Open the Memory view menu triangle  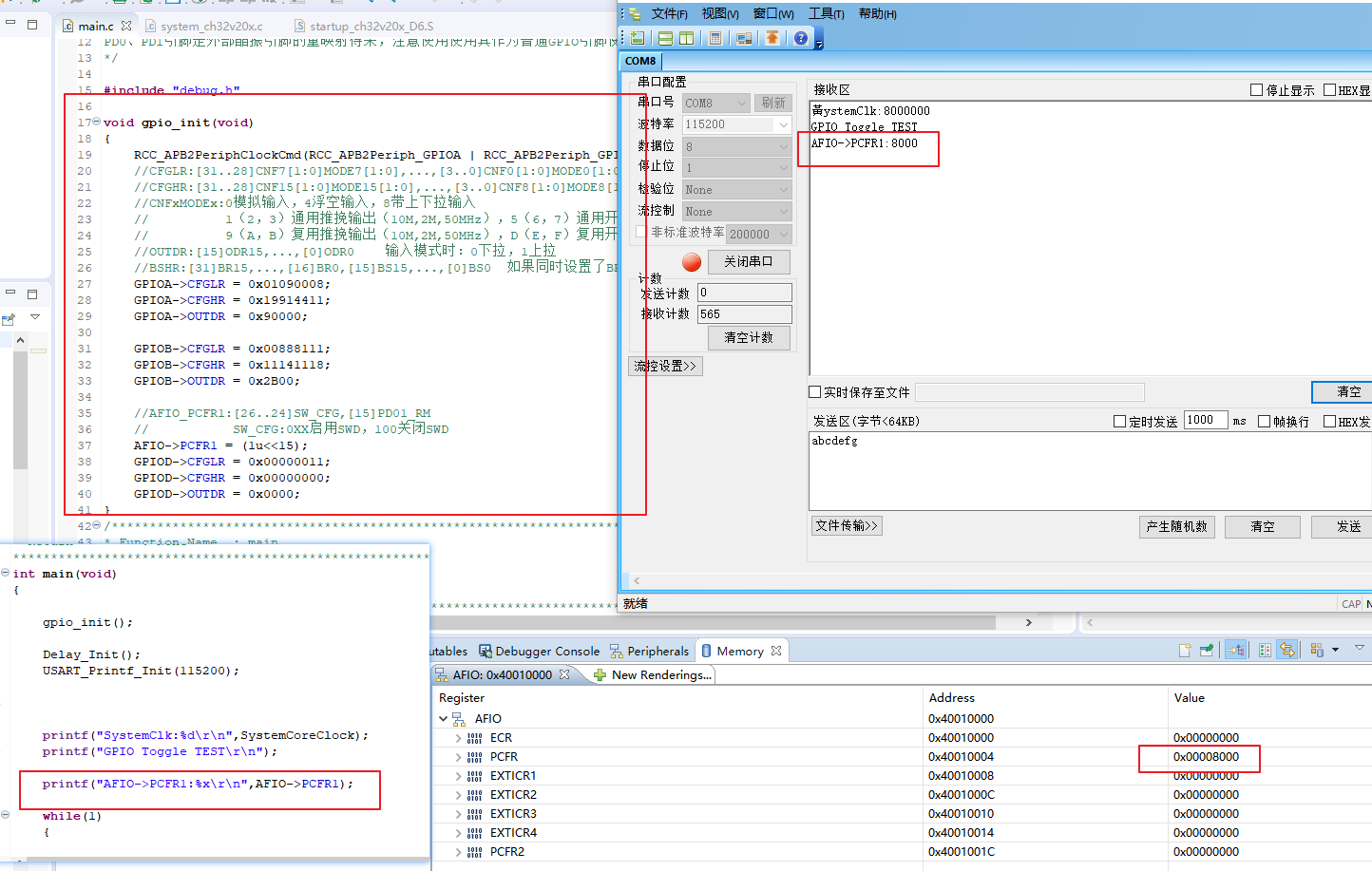(1360, 648)
